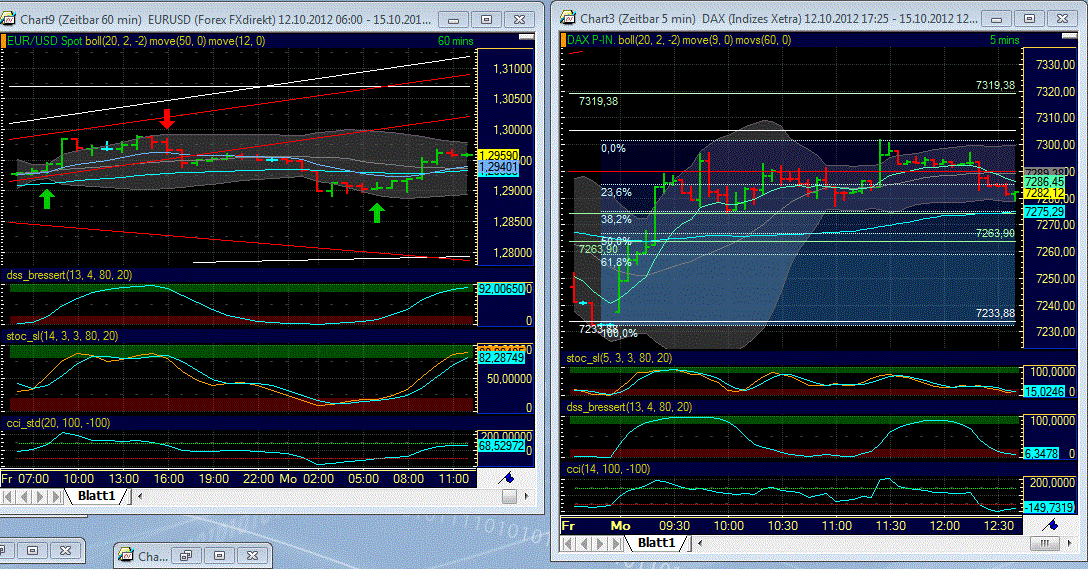
Task: Click the 'EUR/USD Spot' chart label
Action: tap(44, 41)
